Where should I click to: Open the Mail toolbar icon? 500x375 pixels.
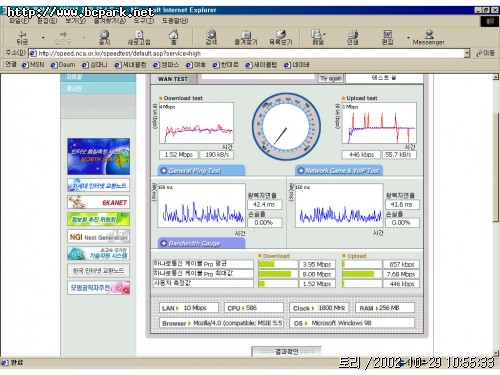pos(317,38)
